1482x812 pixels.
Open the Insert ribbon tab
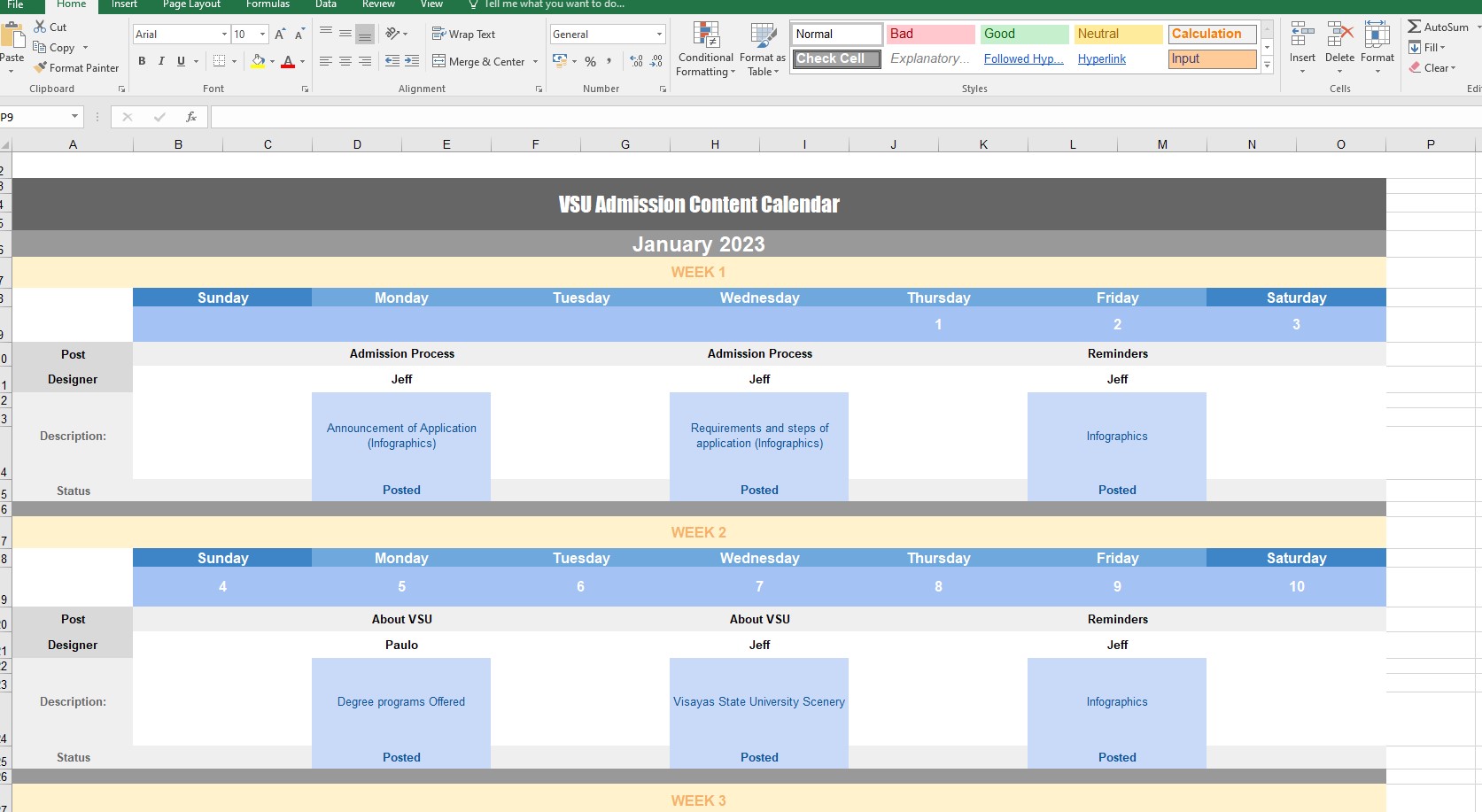pos(124,4)
